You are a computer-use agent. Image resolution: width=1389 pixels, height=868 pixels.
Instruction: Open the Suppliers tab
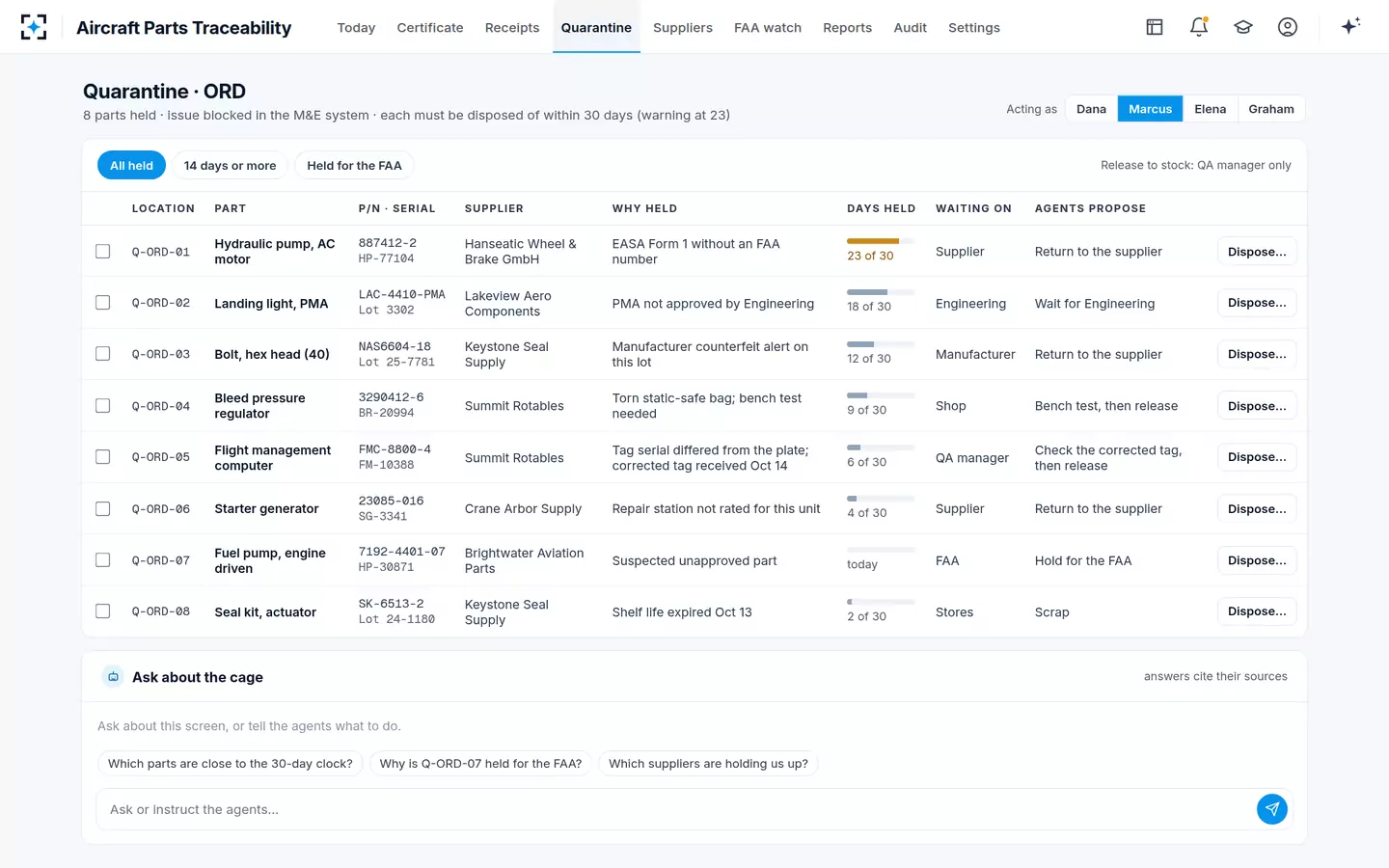[683, 28]
